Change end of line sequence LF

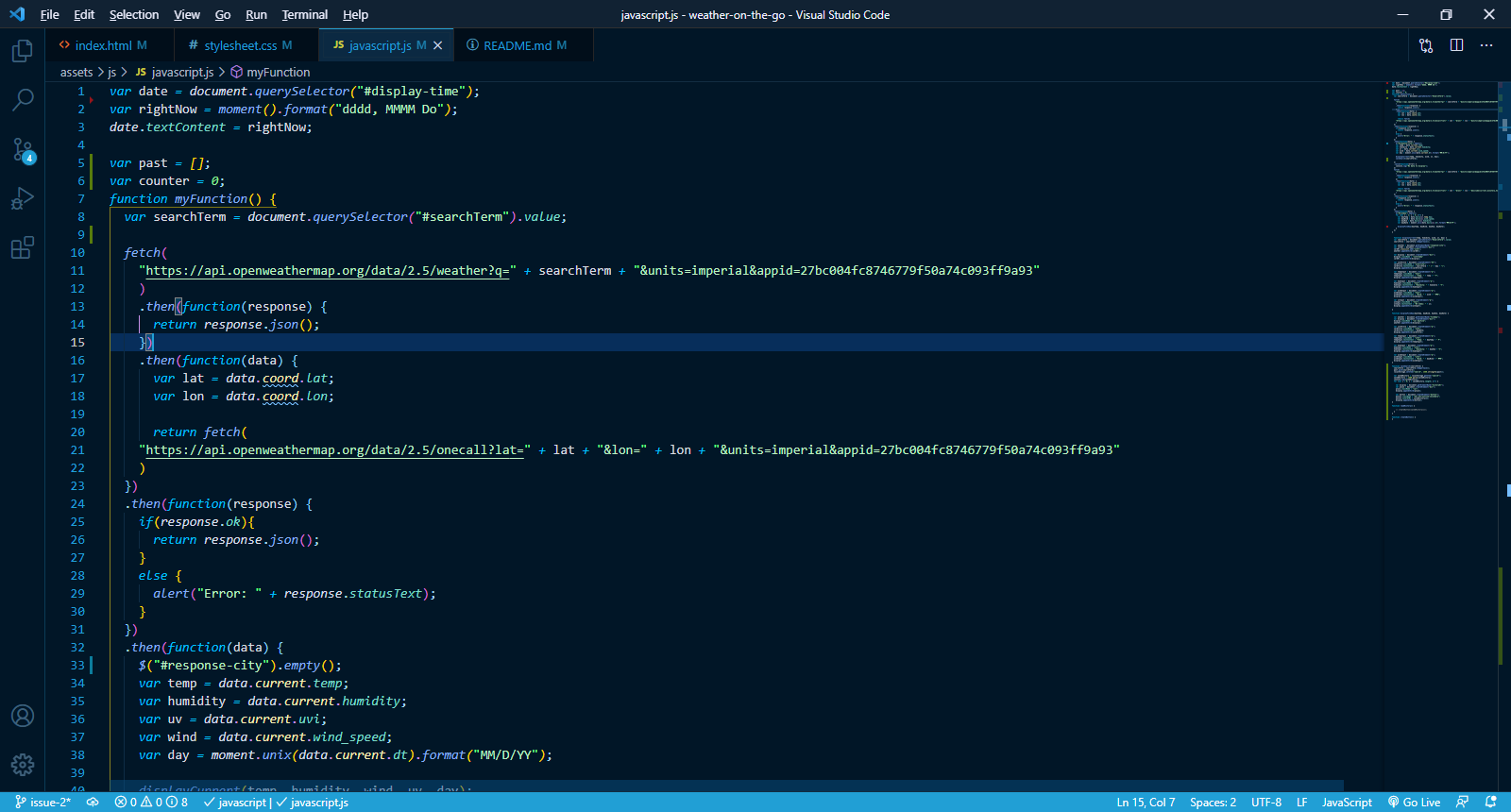pyautogui.click(x=1301, y=803)
